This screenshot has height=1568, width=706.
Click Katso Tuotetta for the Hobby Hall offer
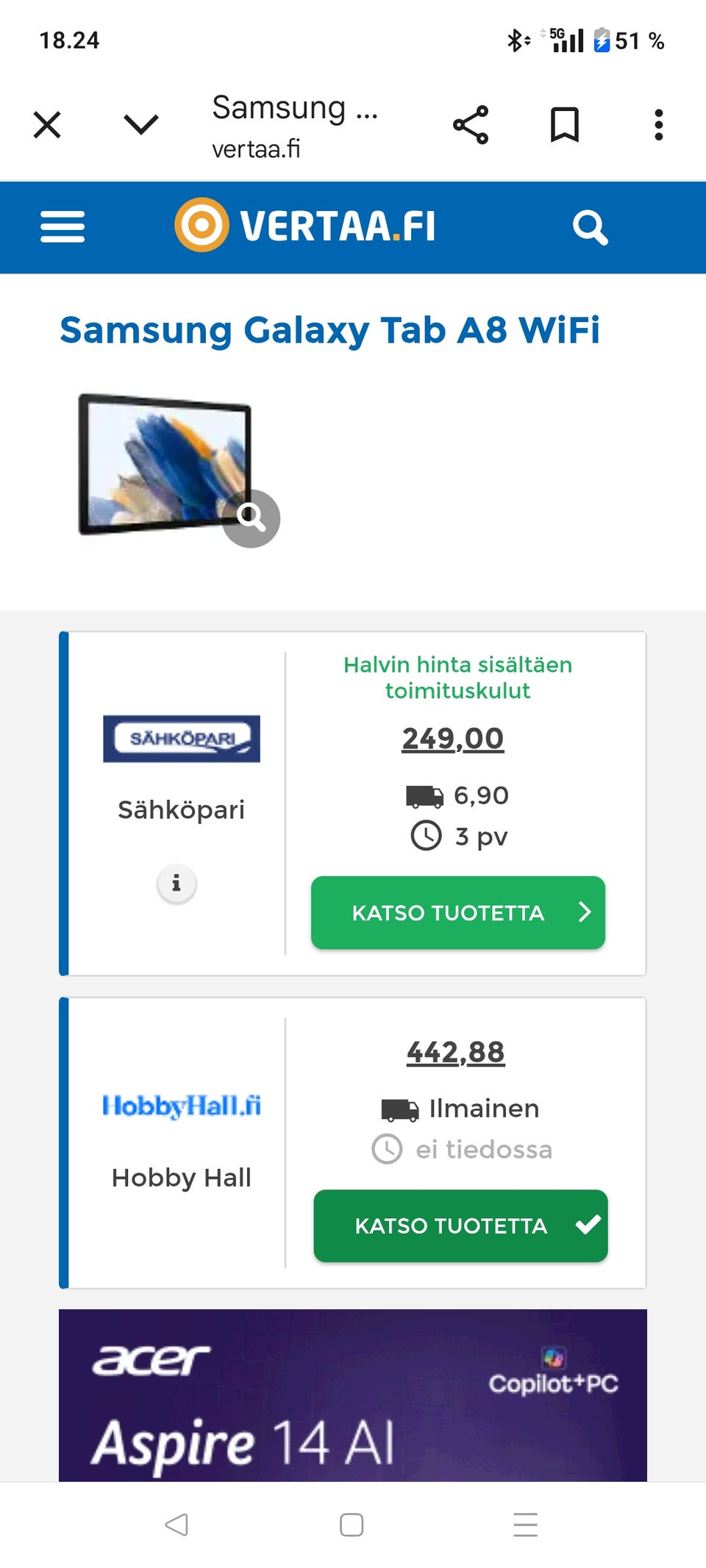pyautogui.click(x=460, y=1225)
